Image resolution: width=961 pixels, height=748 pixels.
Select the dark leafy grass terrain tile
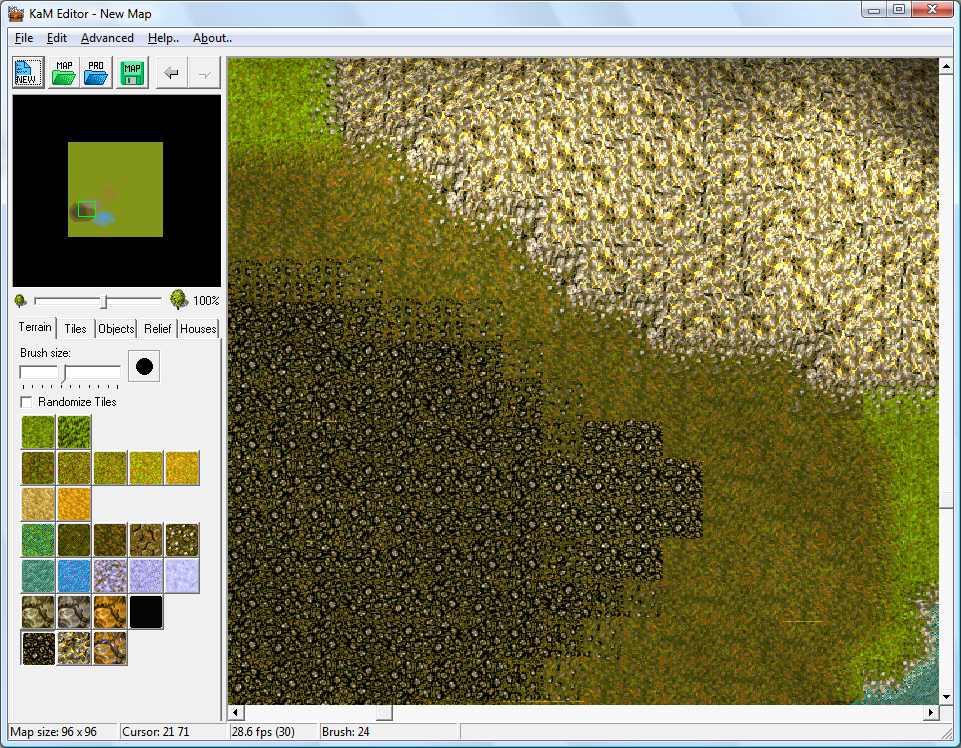pos(74,432)
